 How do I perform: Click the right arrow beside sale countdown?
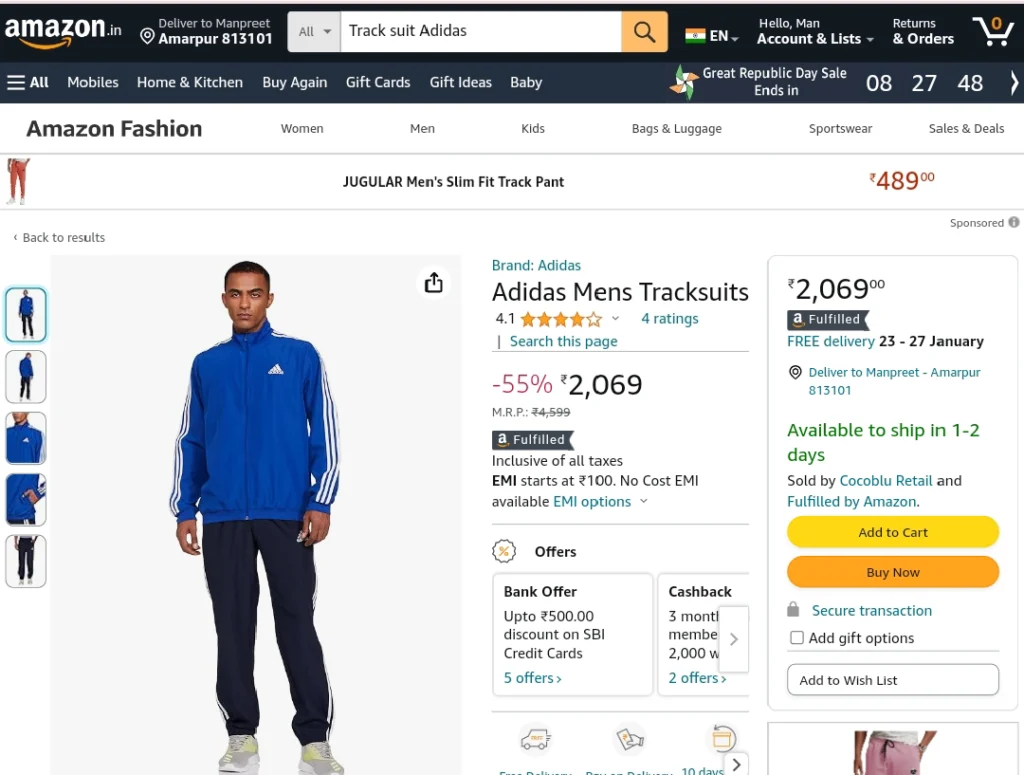tap(1014, 83)
